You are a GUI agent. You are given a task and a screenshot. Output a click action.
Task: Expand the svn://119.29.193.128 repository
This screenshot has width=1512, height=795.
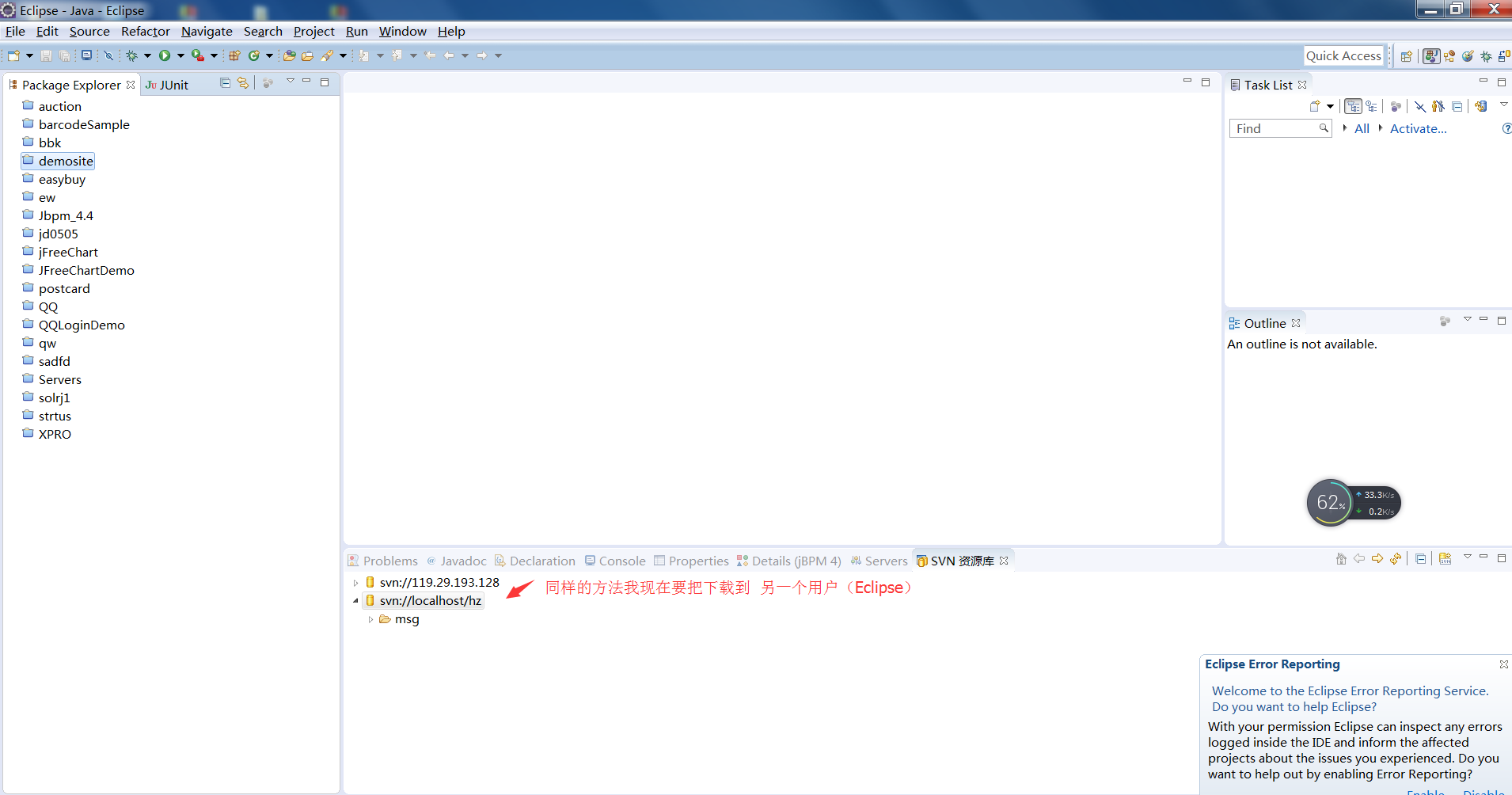(355, 582)
